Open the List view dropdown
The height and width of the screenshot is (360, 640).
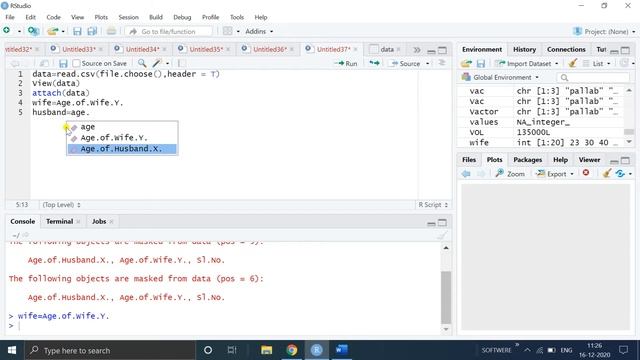click(x=597, y=64)
